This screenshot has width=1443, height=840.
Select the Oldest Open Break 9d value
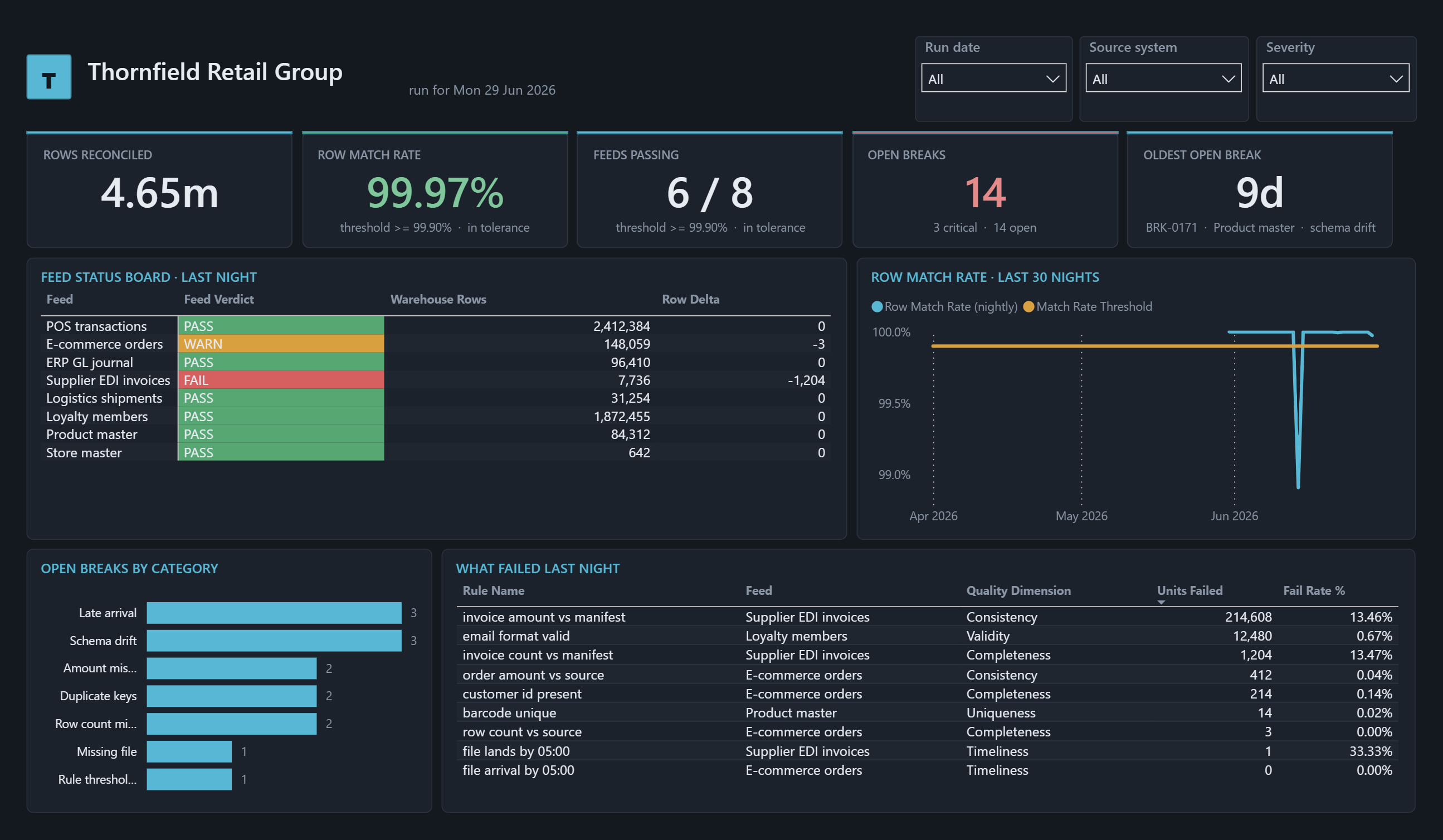[x=1259, y=192]
